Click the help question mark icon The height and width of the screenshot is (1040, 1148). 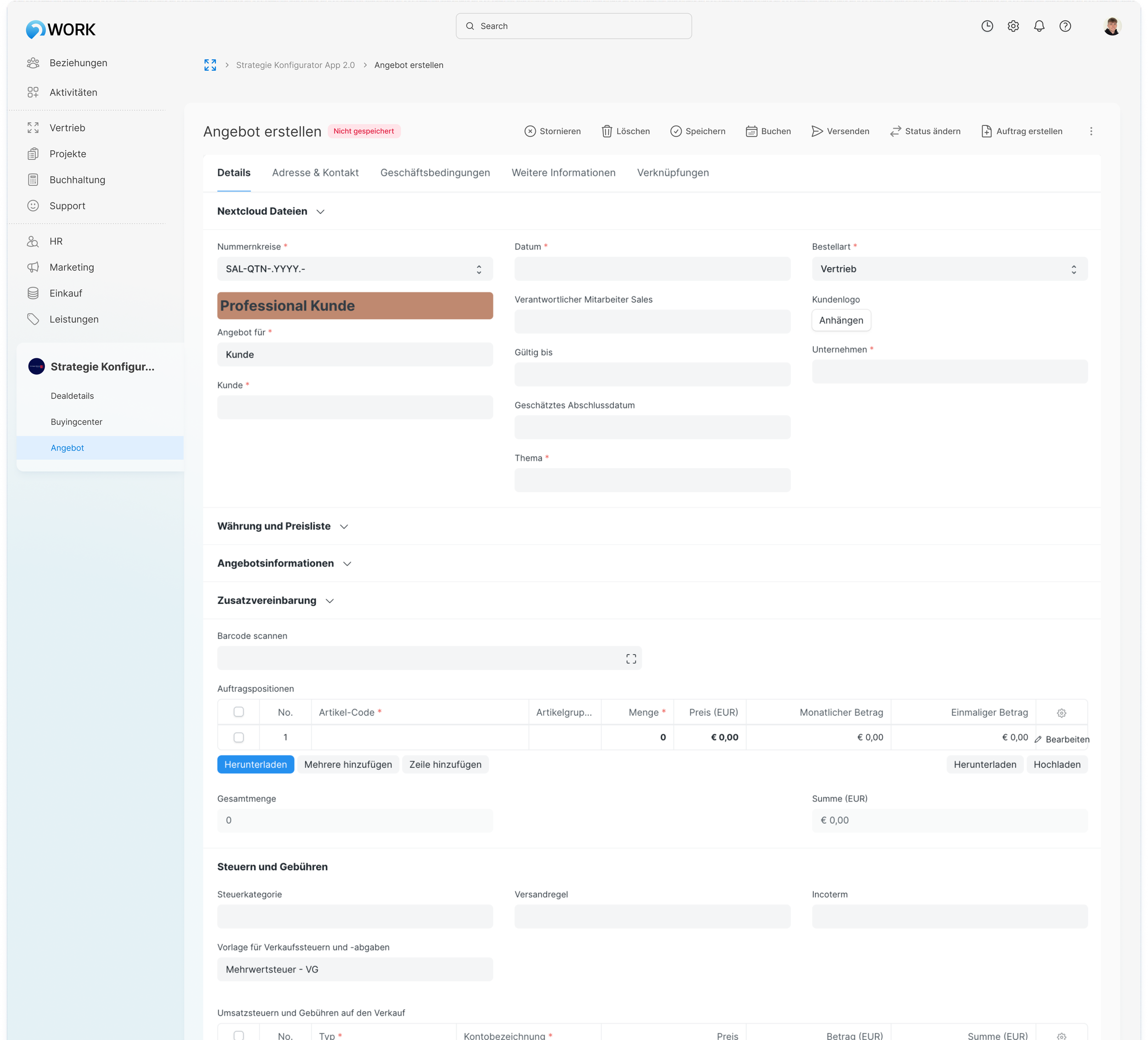1065,26
